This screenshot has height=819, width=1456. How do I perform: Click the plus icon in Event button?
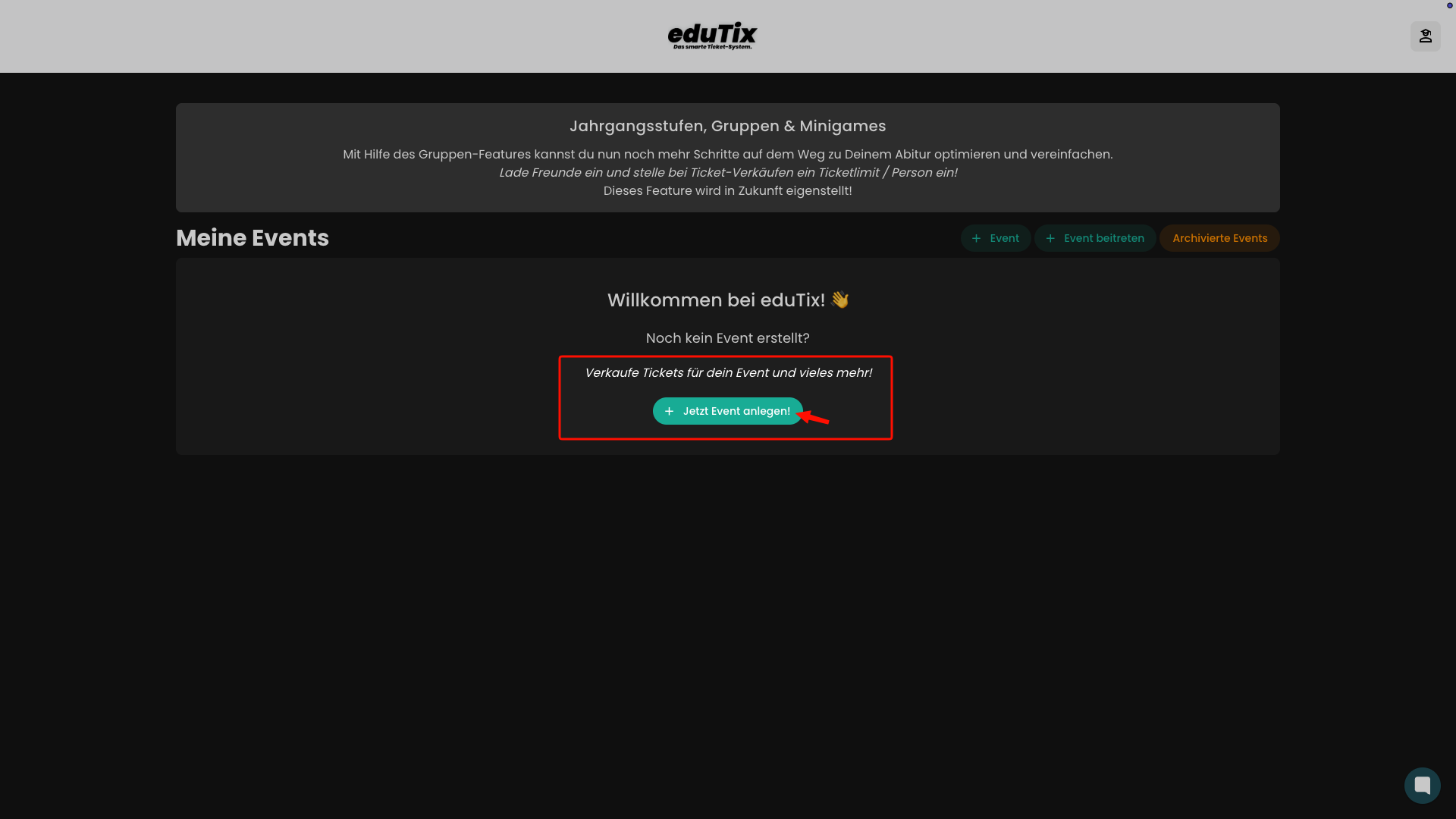[x=976, y=238]
